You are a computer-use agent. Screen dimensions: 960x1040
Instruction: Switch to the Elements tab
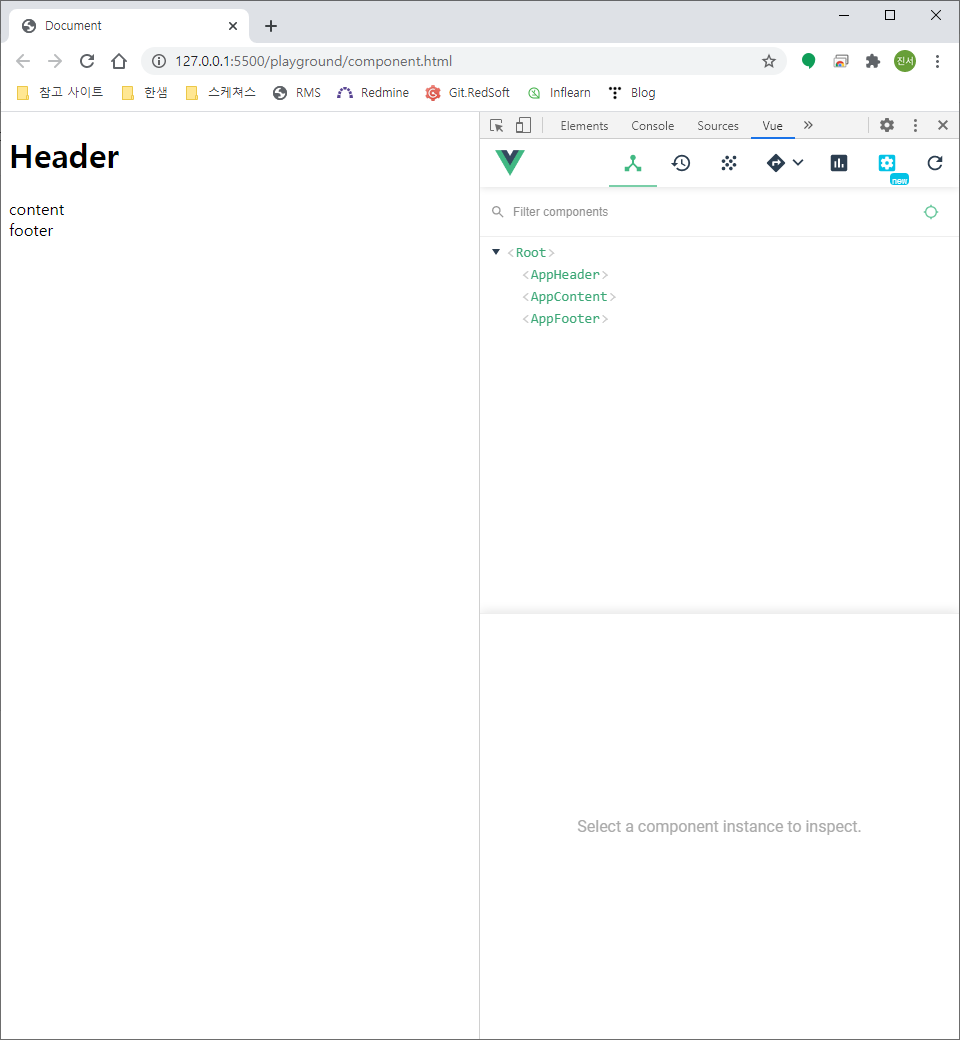584,126
